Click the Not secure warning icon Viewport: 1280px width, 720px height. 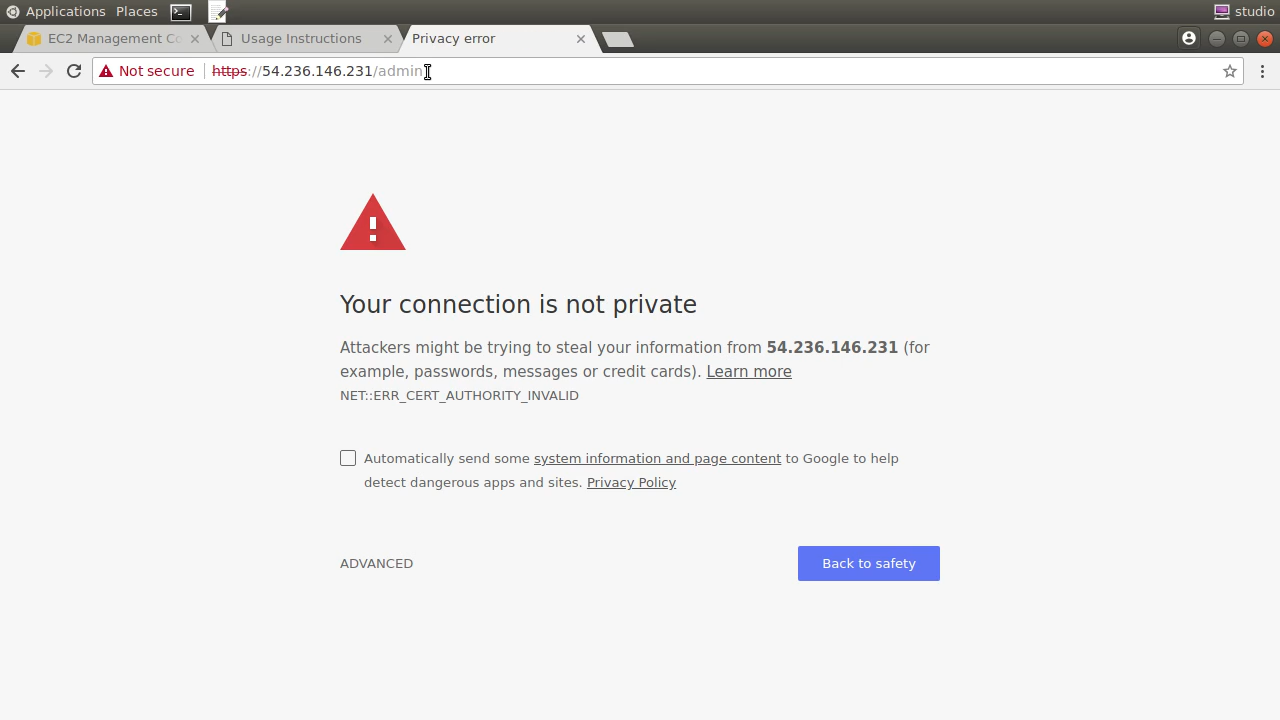[x=106, y=71]
